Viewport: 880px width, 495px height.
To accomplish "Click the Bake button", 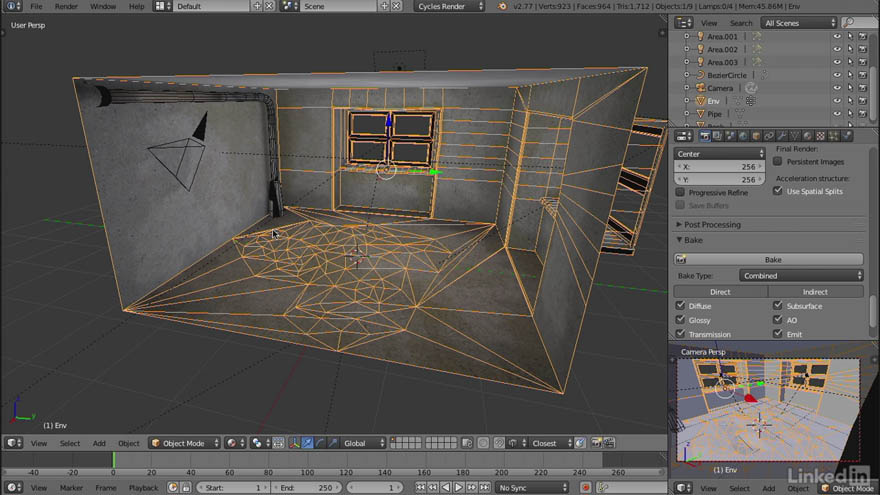I will click(769, 259).
